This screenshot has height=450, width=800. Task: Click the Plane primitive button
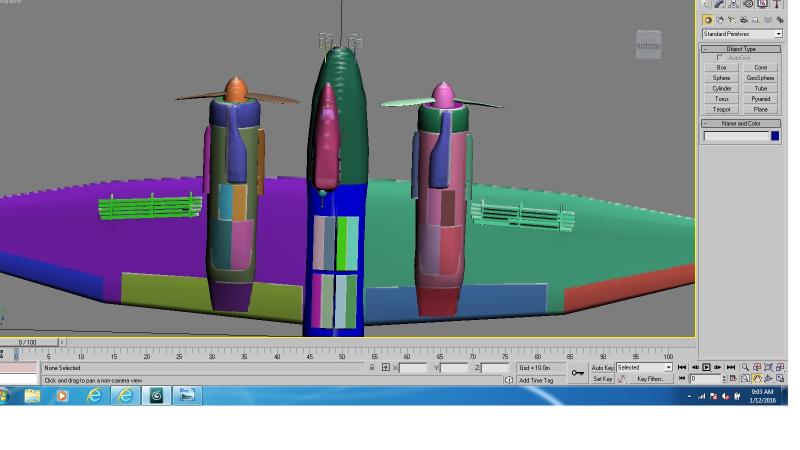760,110
